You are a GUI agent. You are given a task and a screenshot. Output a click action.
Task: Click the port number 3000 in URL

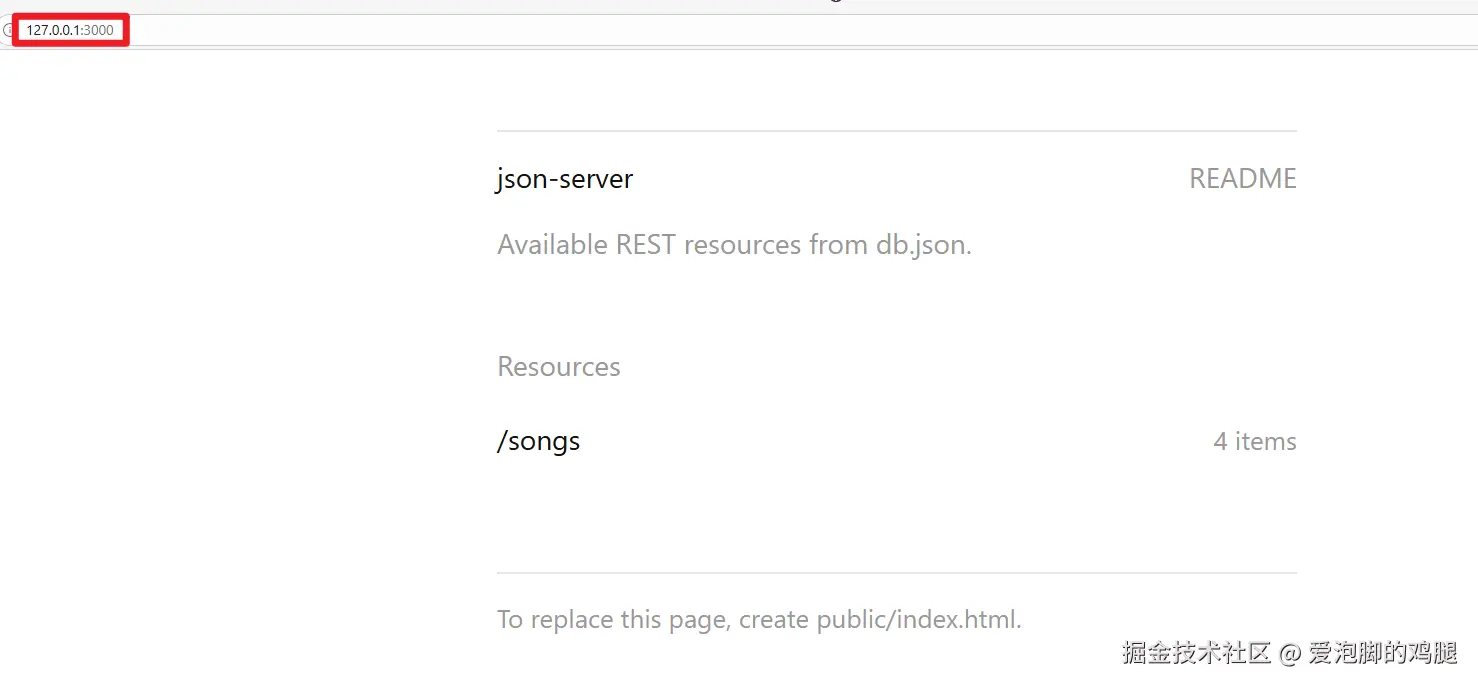coord(98,30)
